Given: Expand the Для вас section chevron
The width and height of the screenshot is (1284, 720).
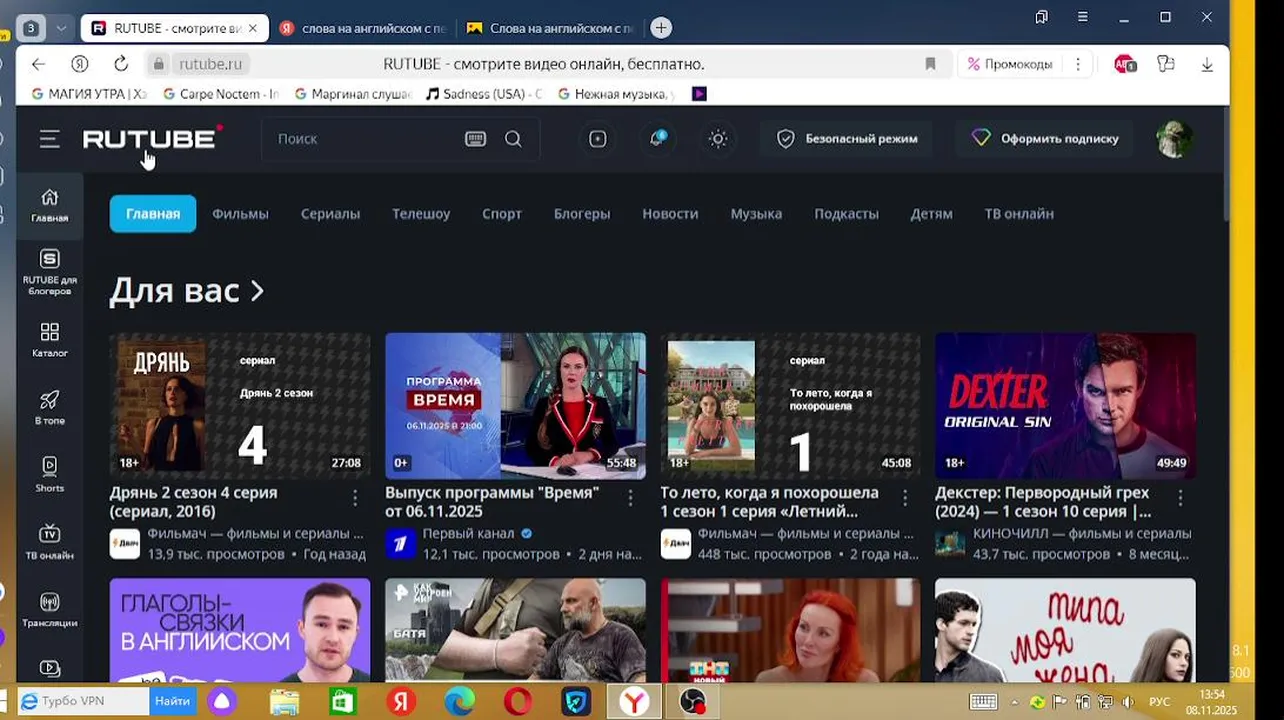Looking at the screenshot, I should (x=257, y=291).
